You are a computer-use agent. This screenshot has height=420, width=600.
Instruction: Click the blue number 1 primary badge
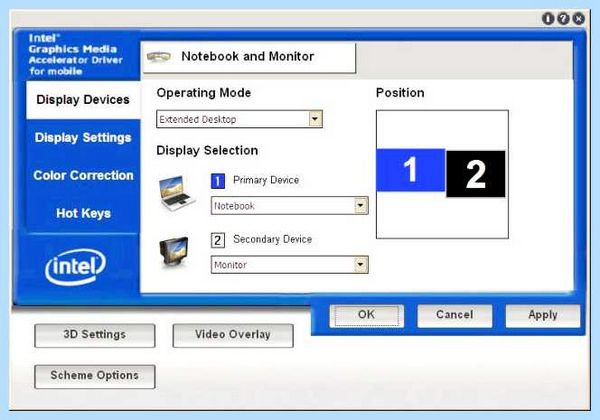(x=218, y=181)
